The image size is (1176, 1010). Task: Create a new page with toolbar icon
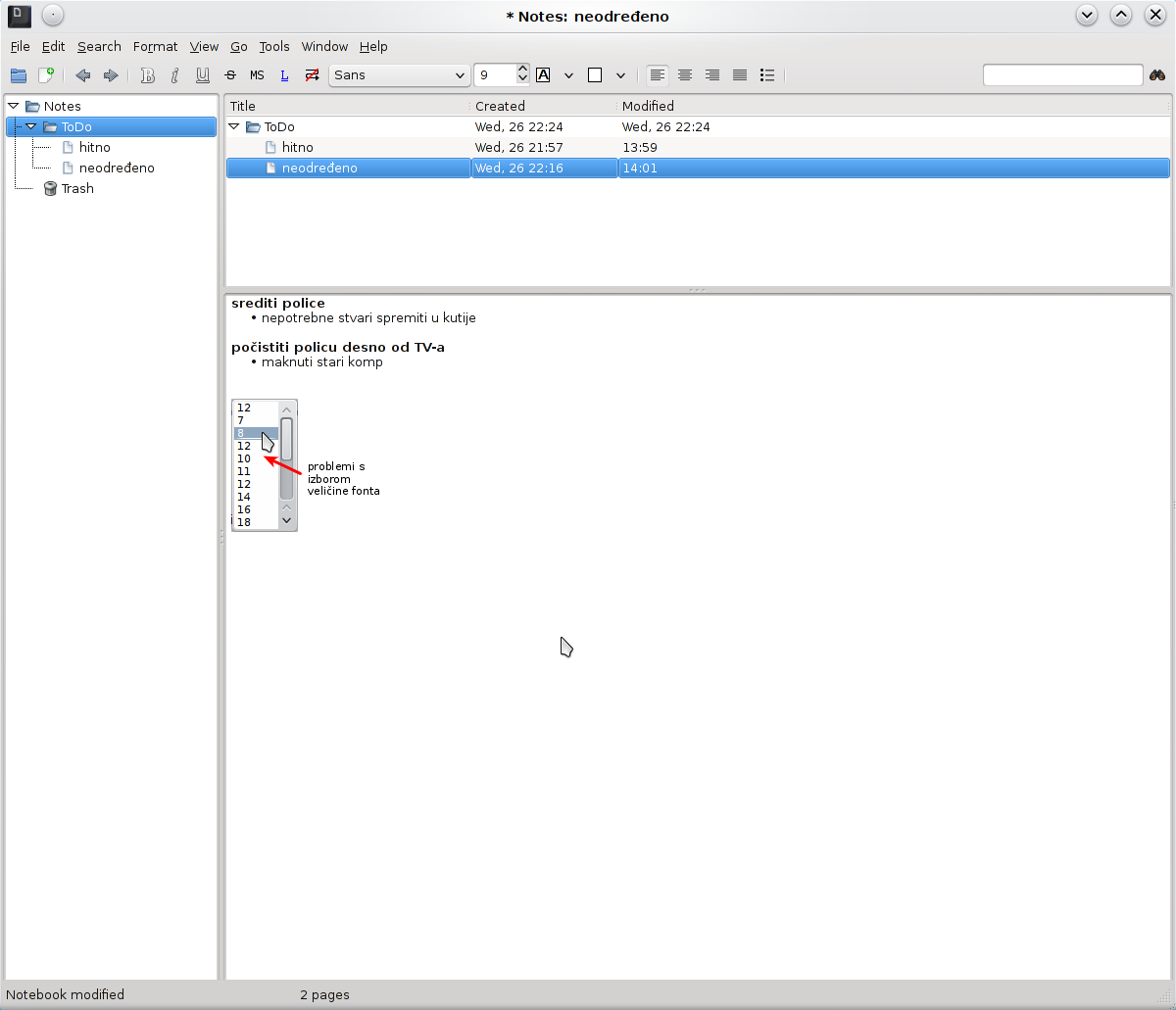pos(46,75)
